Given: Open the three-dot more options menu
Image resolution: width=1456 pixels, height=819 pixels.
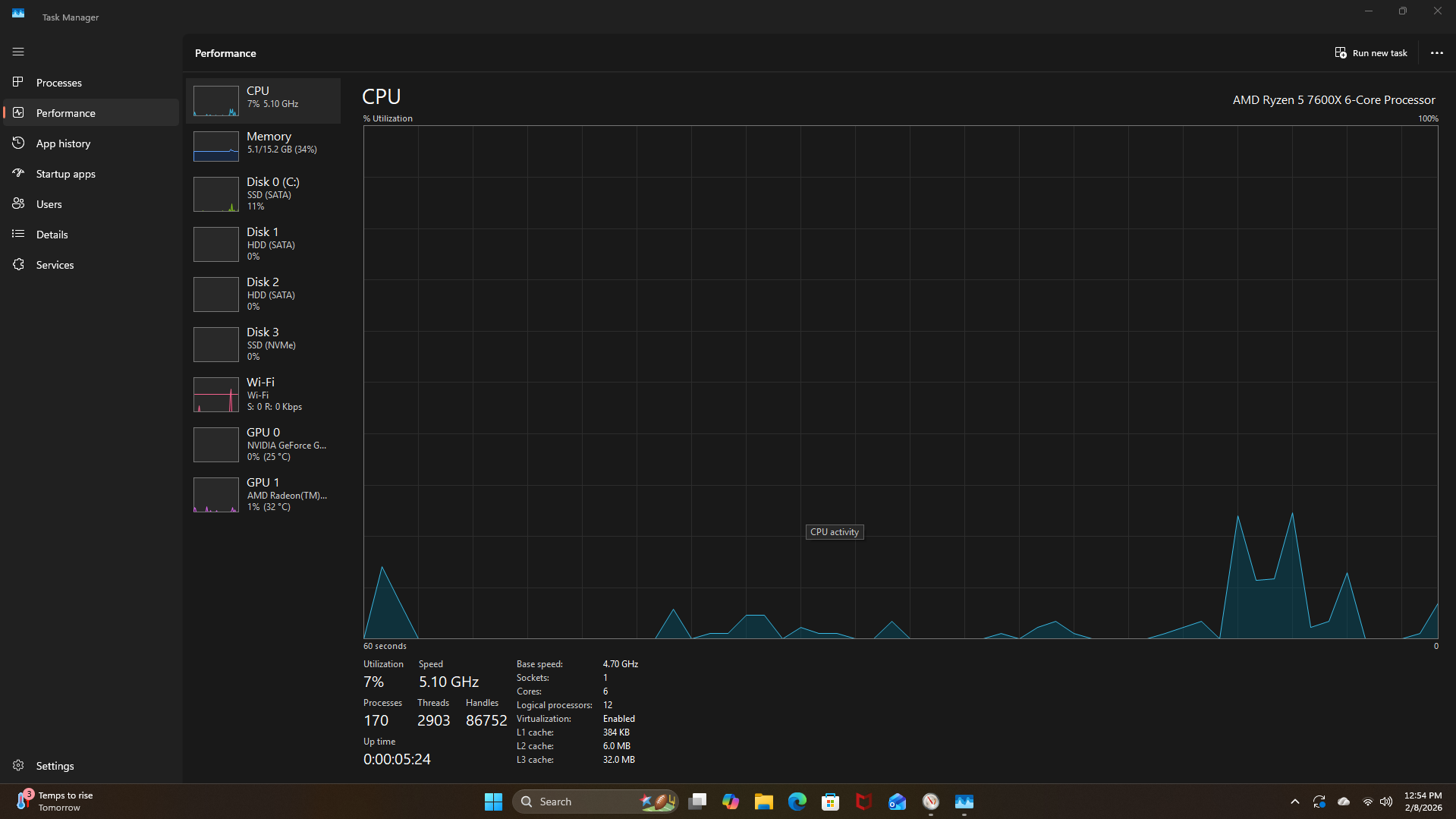Looking at the screenshot, I should click(1436, 53).
